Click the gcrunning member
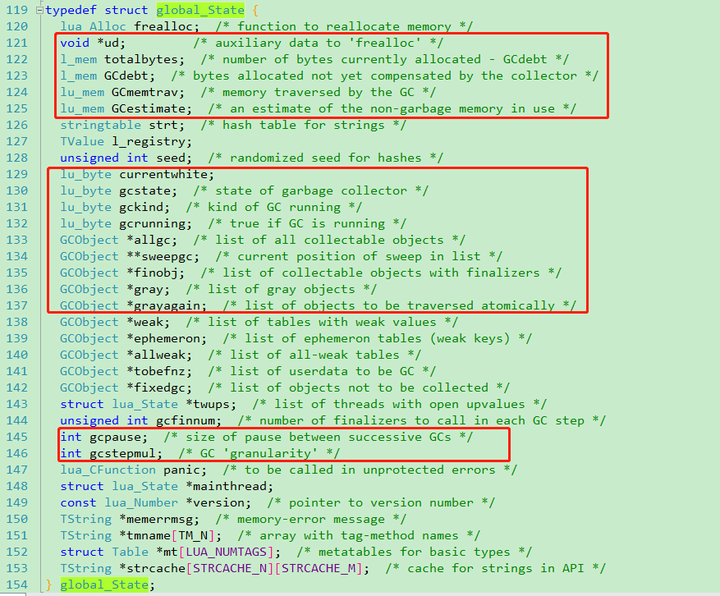720x596 pixels. [x=152, y=224]
